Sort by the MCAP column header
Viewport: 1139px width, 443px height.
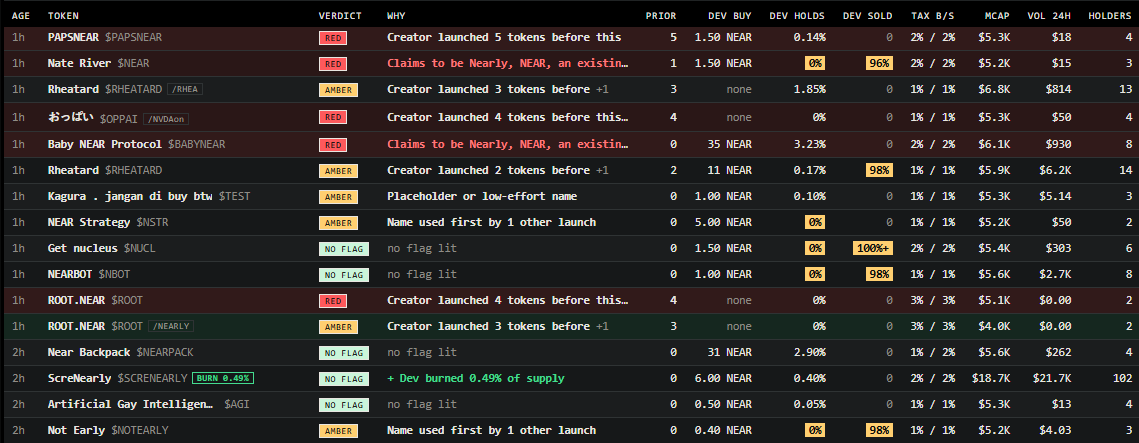pyautogui.click(x=997, y=15)
